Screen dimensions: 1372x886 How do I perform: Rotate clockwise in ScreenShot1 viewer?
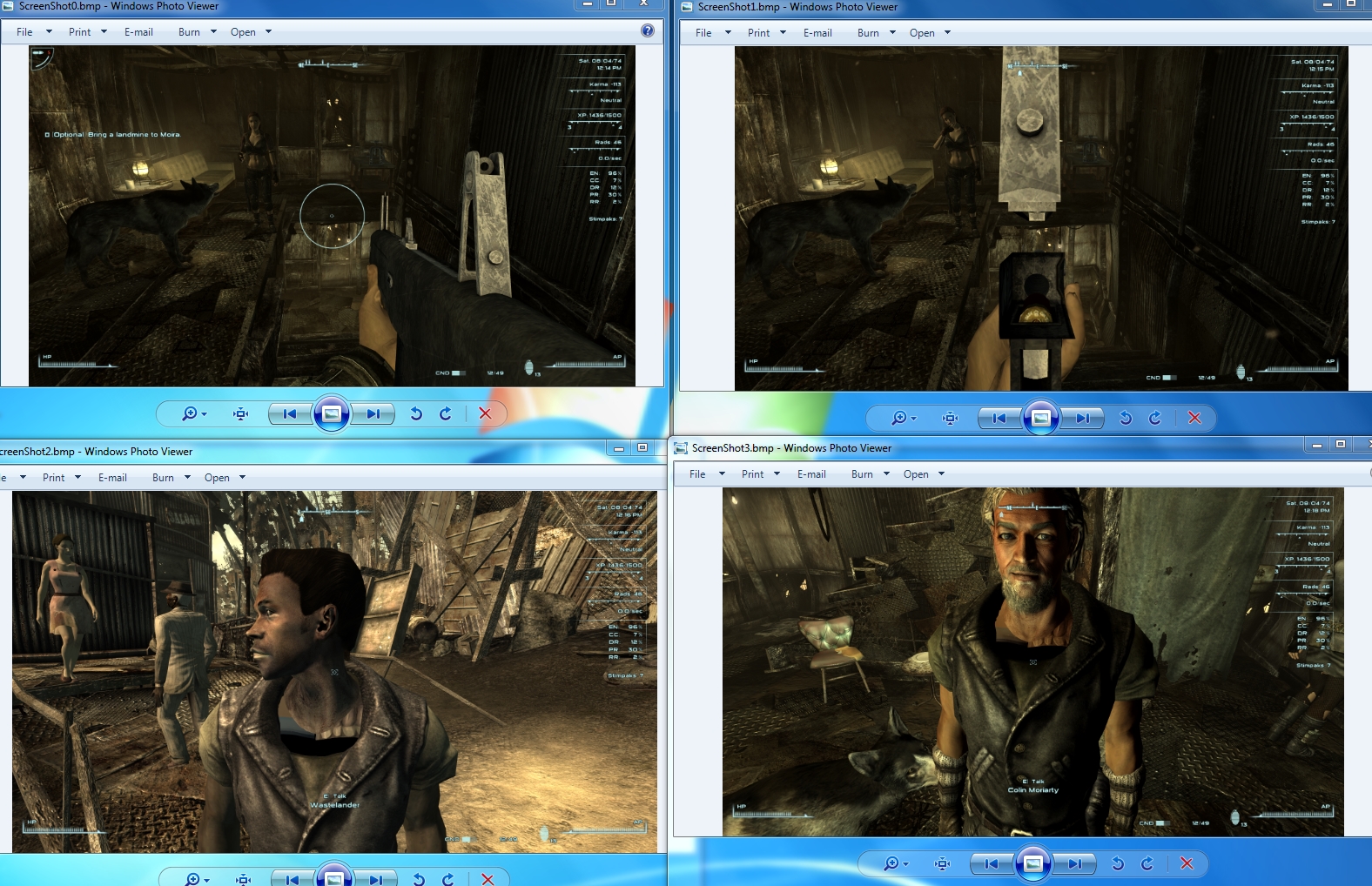tap(1155, 418)
